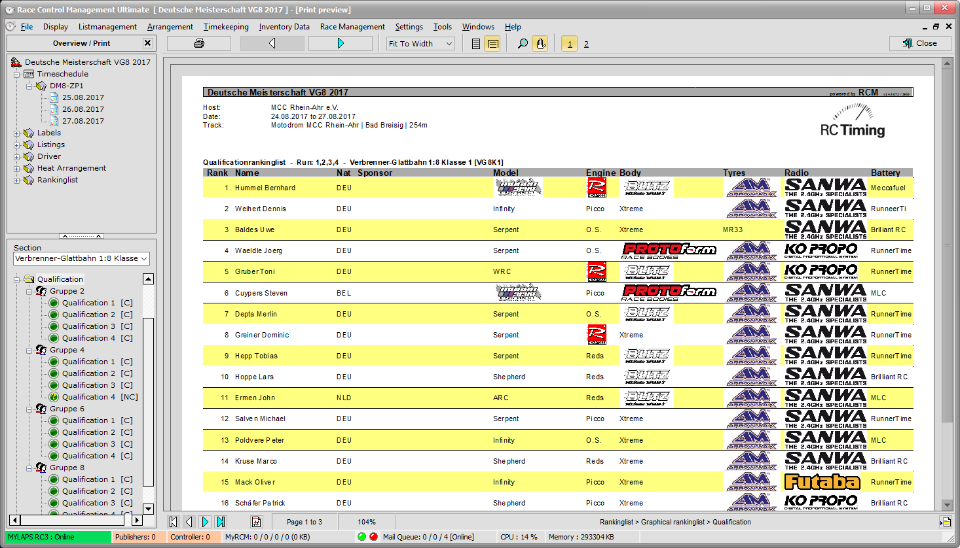Open the File menu
Image resolution: width=960 pixels, height=548 pixels.
click(26, 27)
